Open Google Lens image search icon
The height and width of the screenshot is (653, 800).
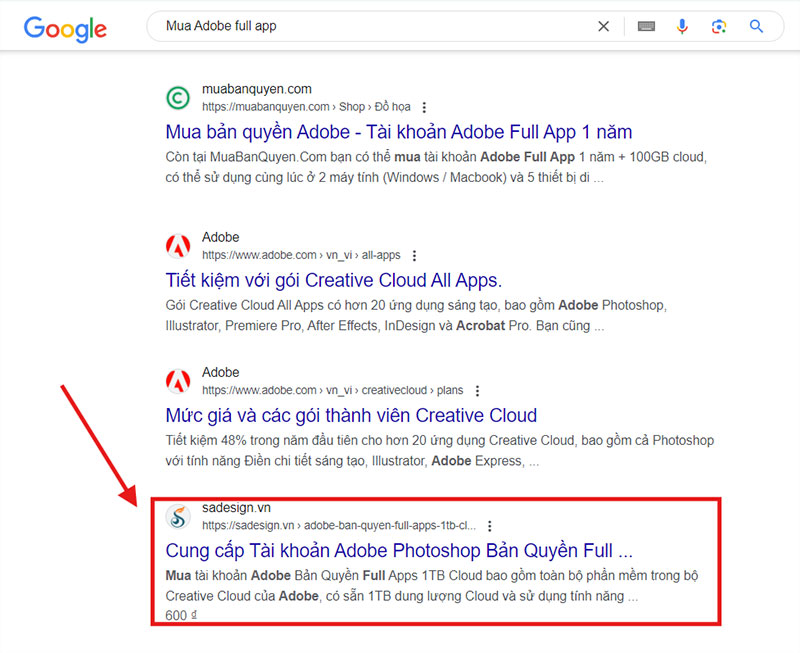[x=719, y=26]
